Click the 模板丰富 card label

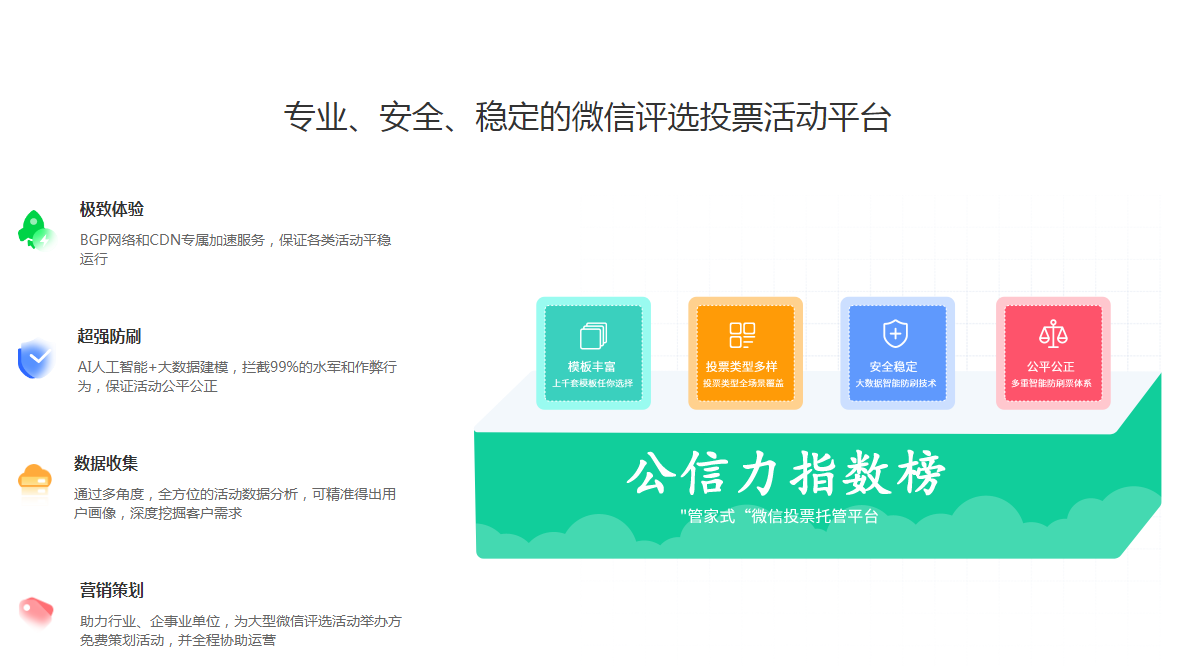click(593, 367)
